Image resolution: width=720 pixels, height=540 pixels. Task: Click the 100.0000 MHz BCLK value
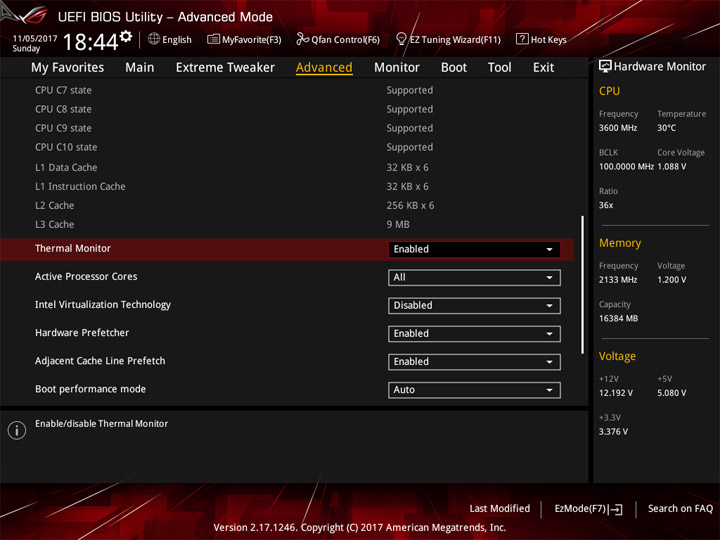[x=626, y=167]
